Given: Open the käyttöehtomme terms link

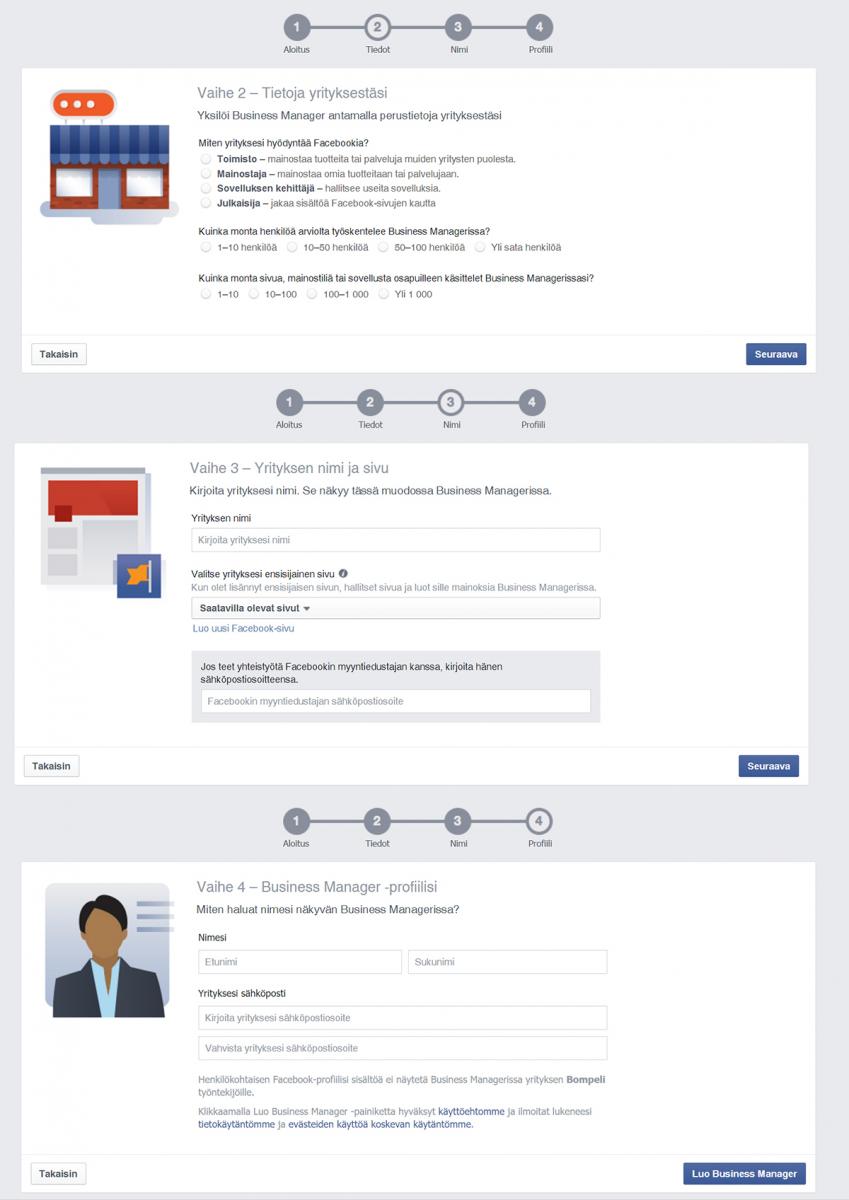Looking at the screenshot, I should pyautogui.click(x=470, y=1111).
